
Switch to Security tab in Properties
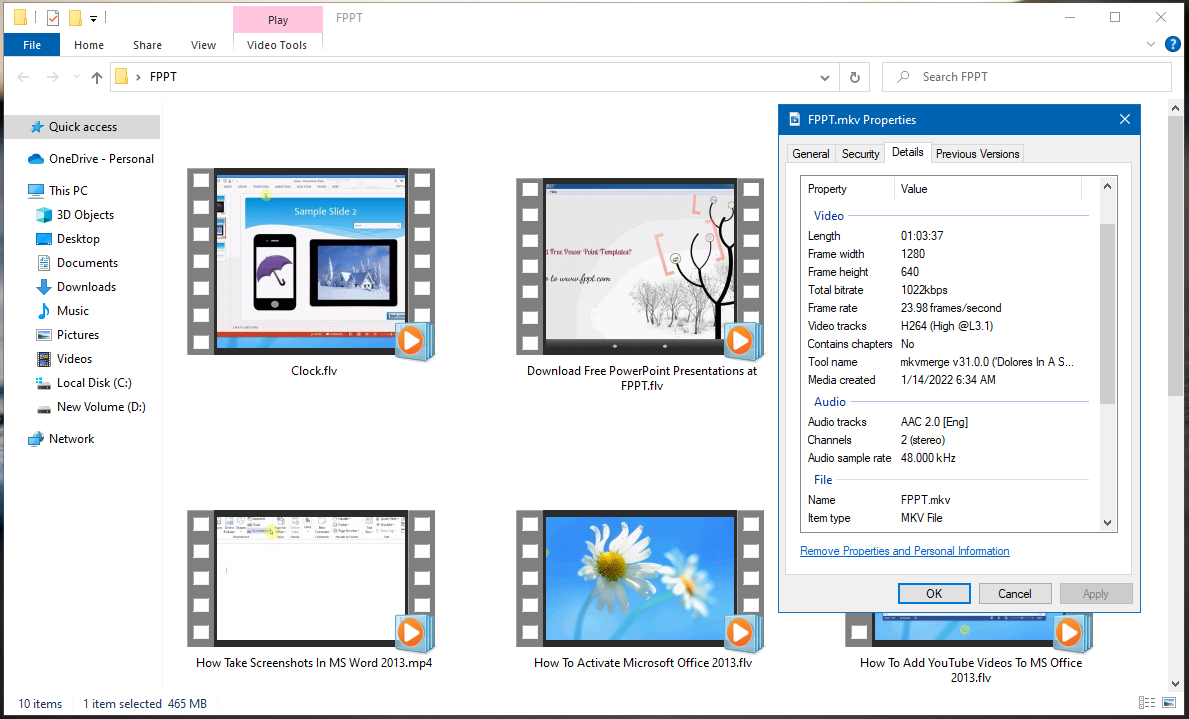[860, 154]
